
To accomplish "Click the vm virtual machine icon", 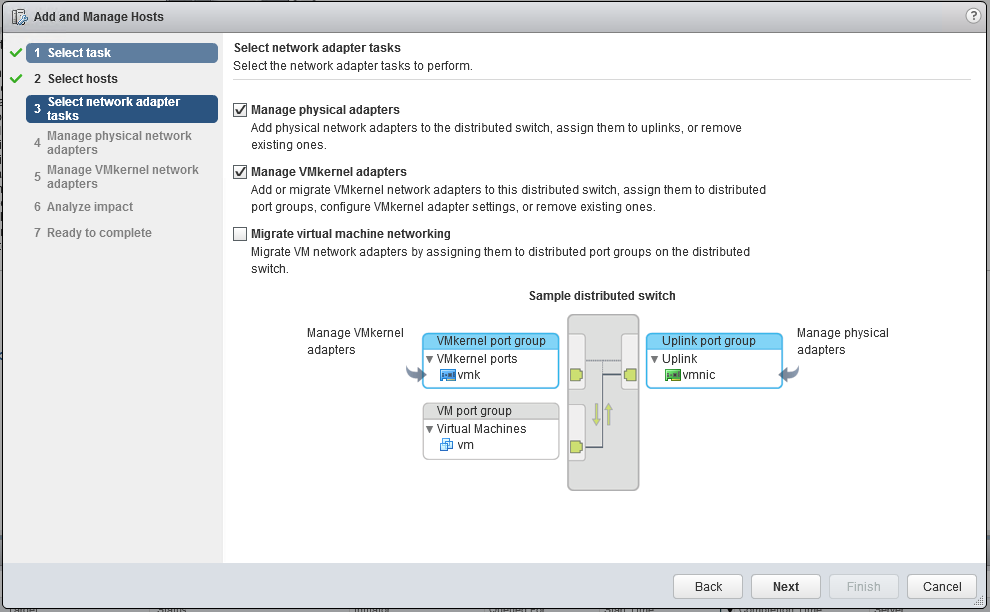I will coord(446,445).
